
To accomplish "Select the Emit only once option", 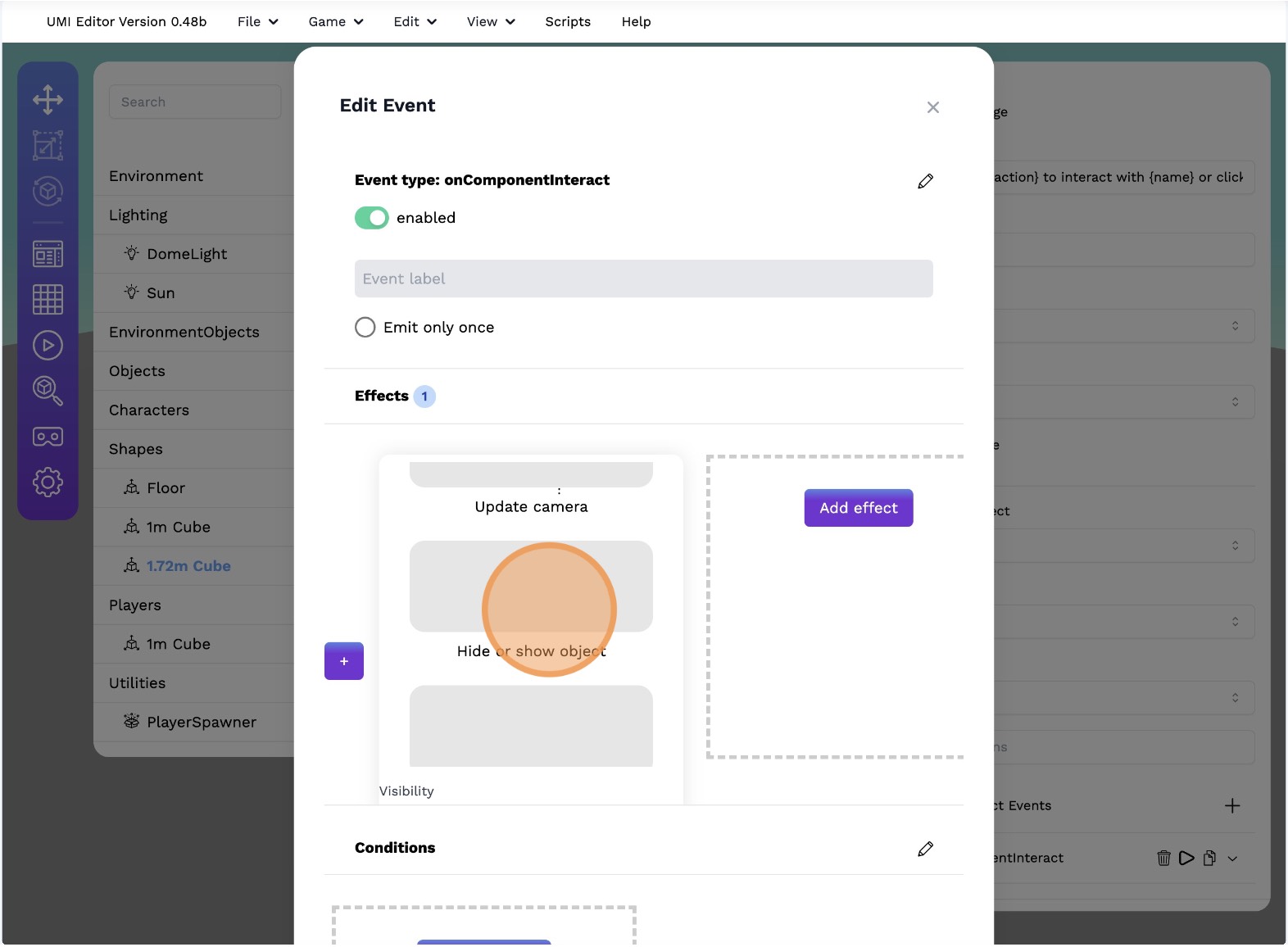I will 365,328.
